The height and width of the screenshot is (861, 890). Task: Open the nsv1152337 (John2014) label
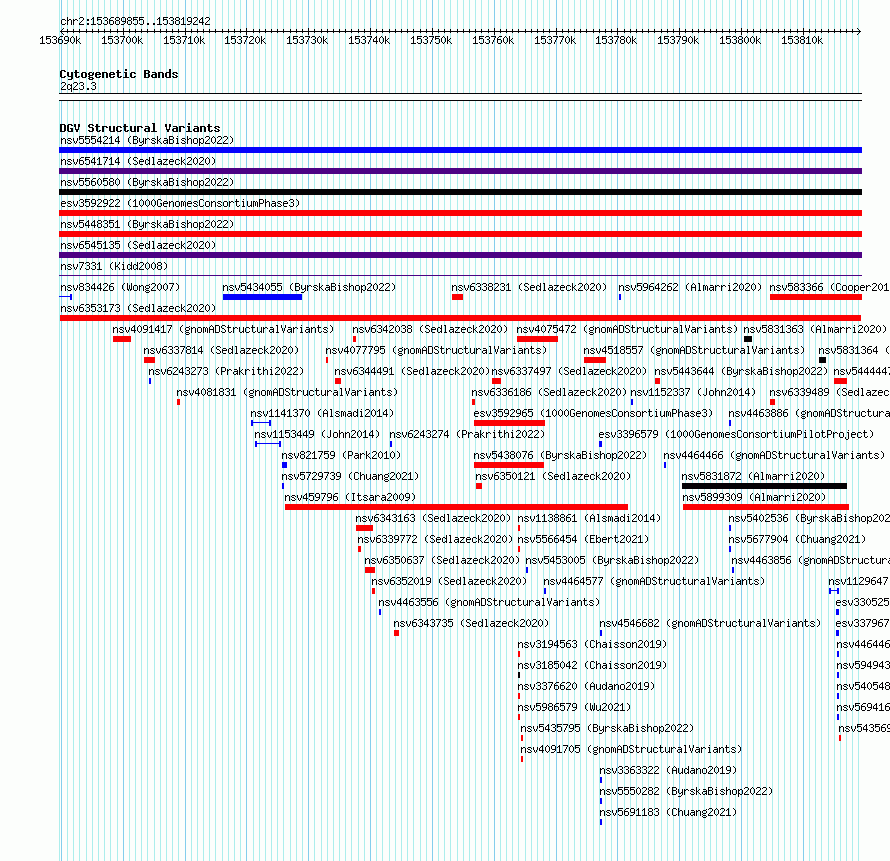point(694,392)
